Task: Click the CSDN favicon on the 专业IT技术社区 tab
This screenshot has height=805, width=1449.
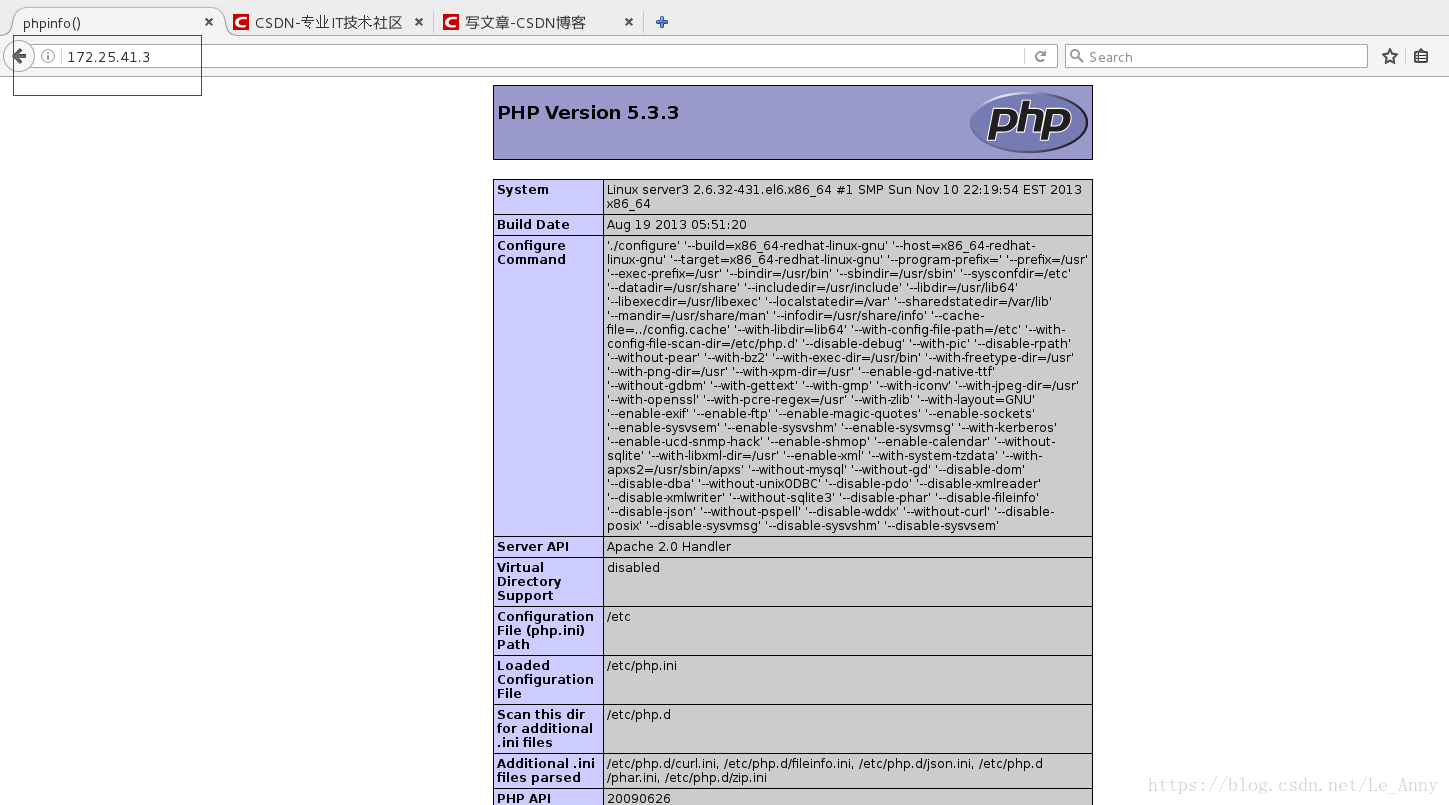Action: [x=241, y=22]
